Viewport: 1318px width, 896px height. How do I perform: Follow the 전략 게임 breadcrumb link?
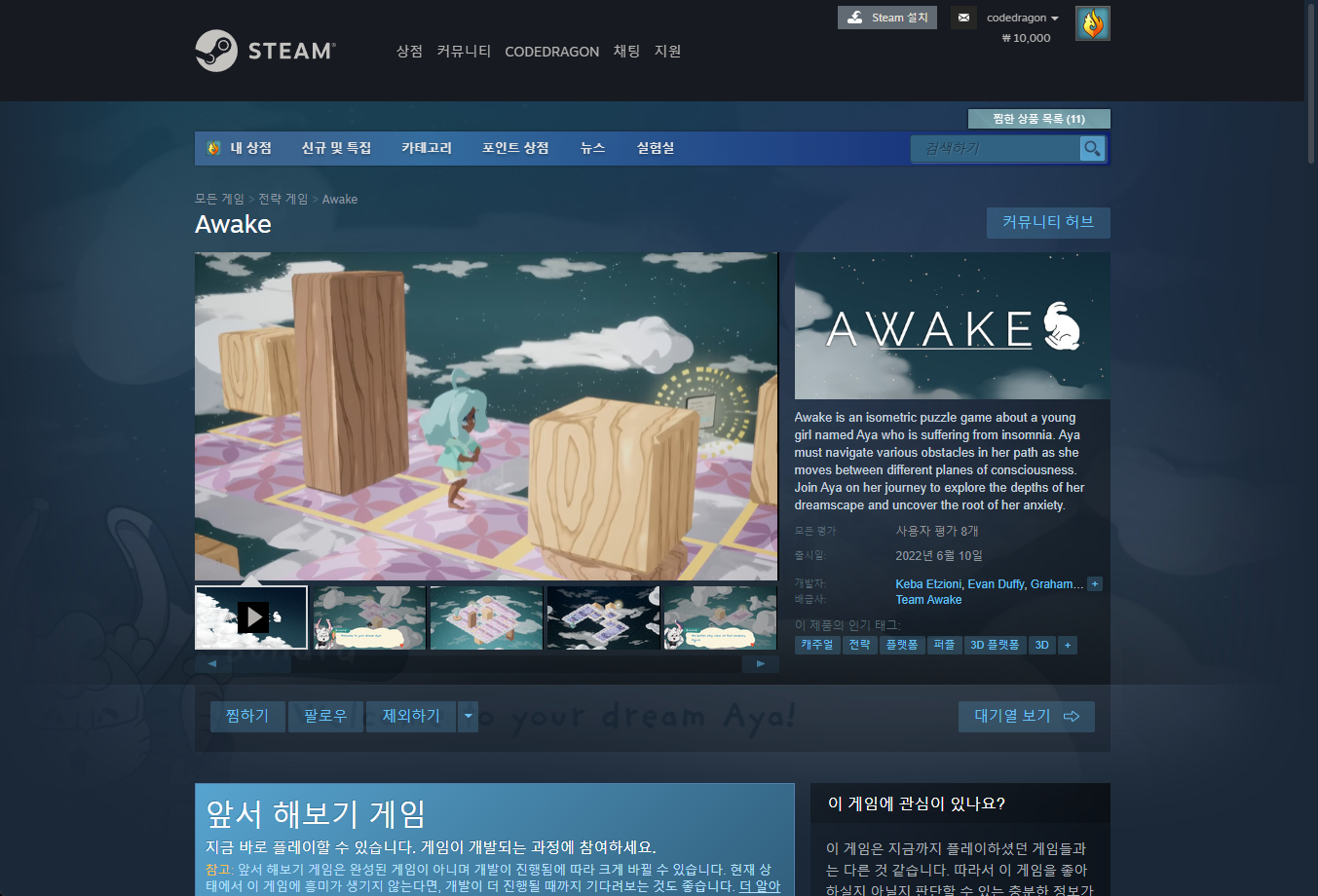[x=282, y=199]
